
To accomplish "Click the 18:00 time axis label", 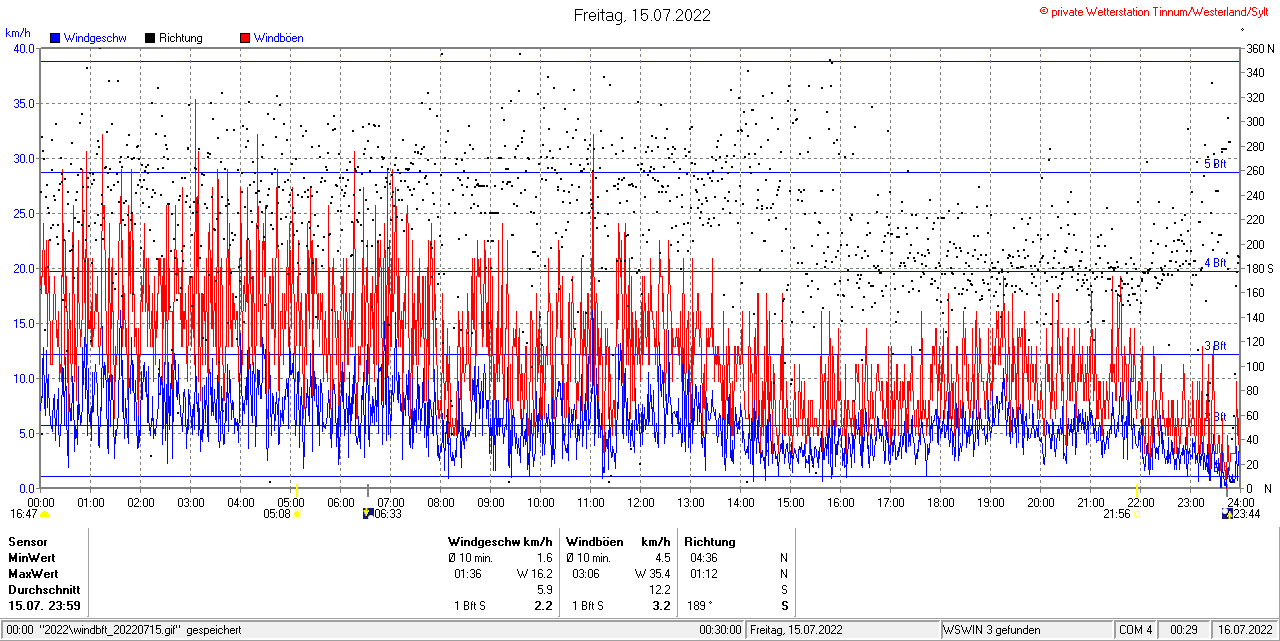I will 941,502.
